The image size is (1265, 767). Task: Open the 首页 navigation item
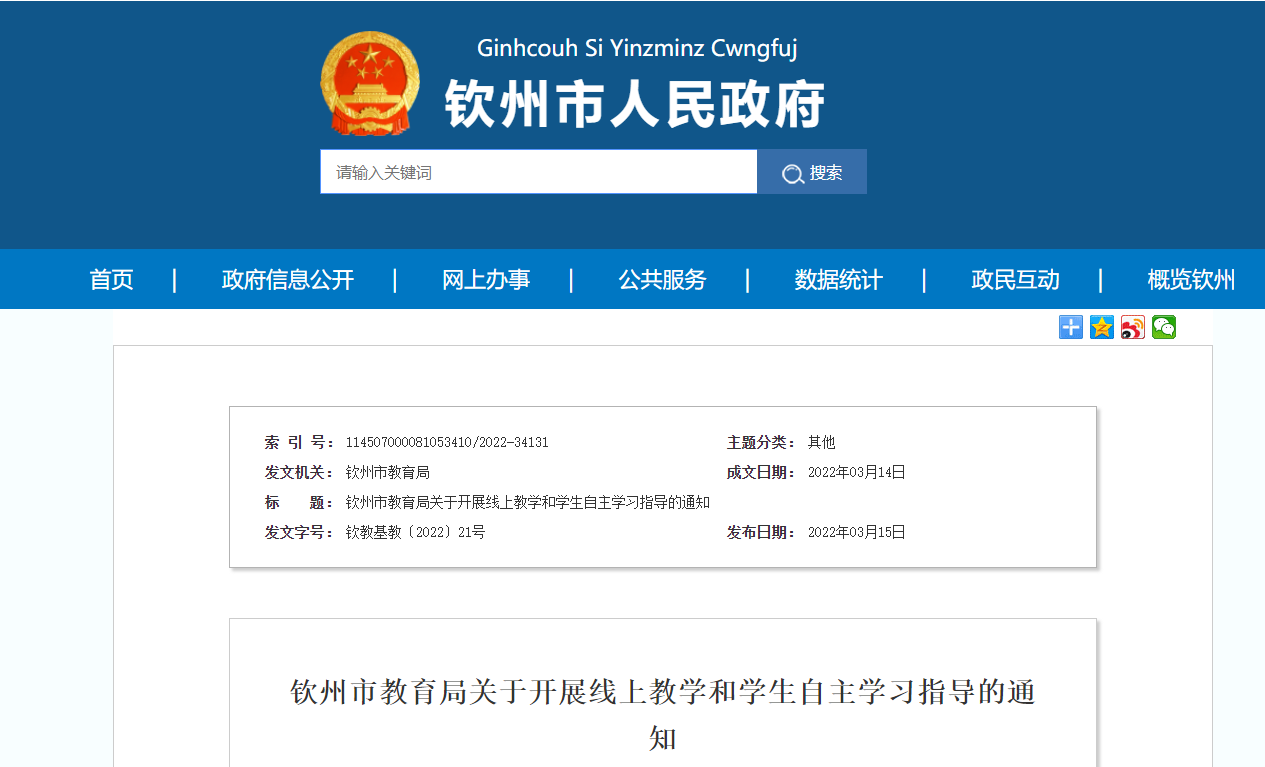(x=111, y=280)
